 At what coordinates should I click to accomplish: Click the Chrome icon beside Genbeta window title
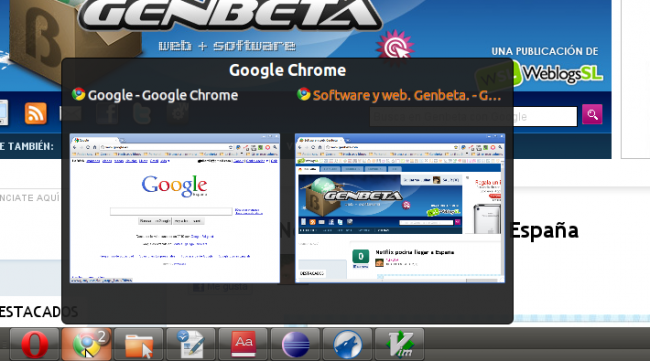pyautogui.click(x=304, y=94)
